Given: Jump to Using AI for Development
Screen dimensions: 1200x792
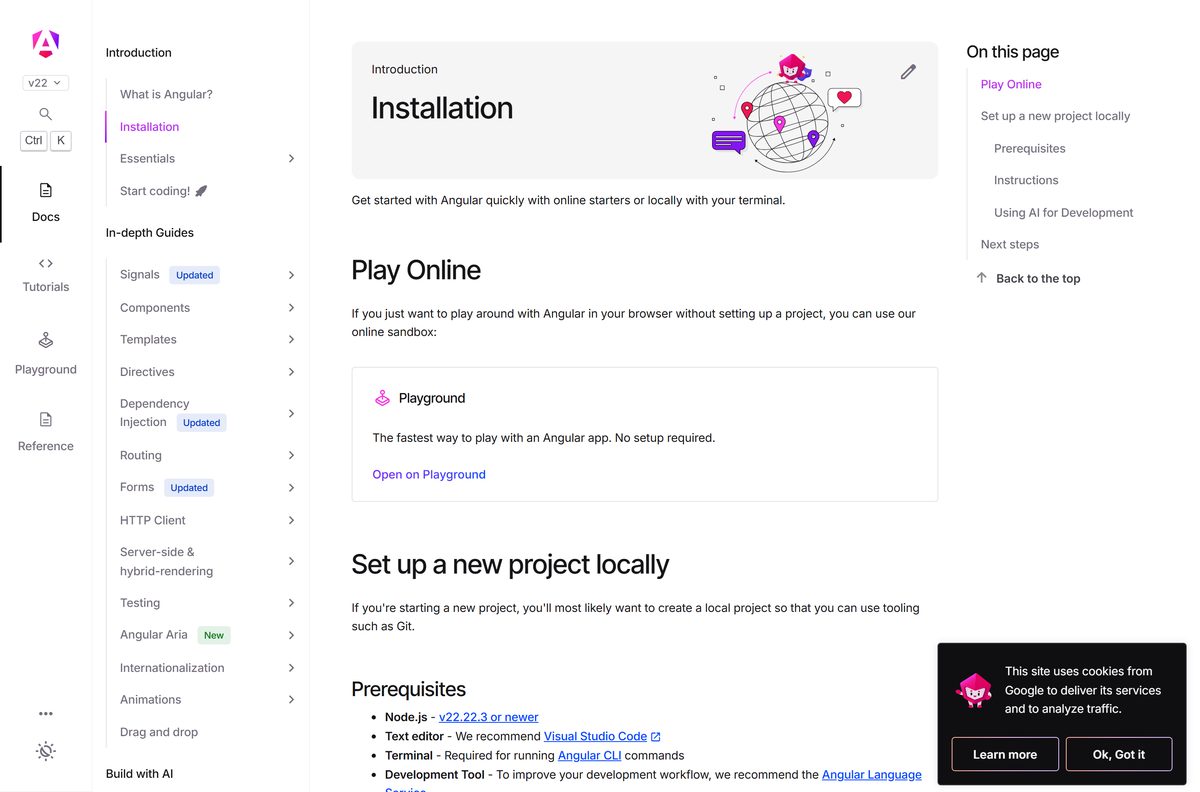Looking at the screenshot, I should click(1063, 212).
